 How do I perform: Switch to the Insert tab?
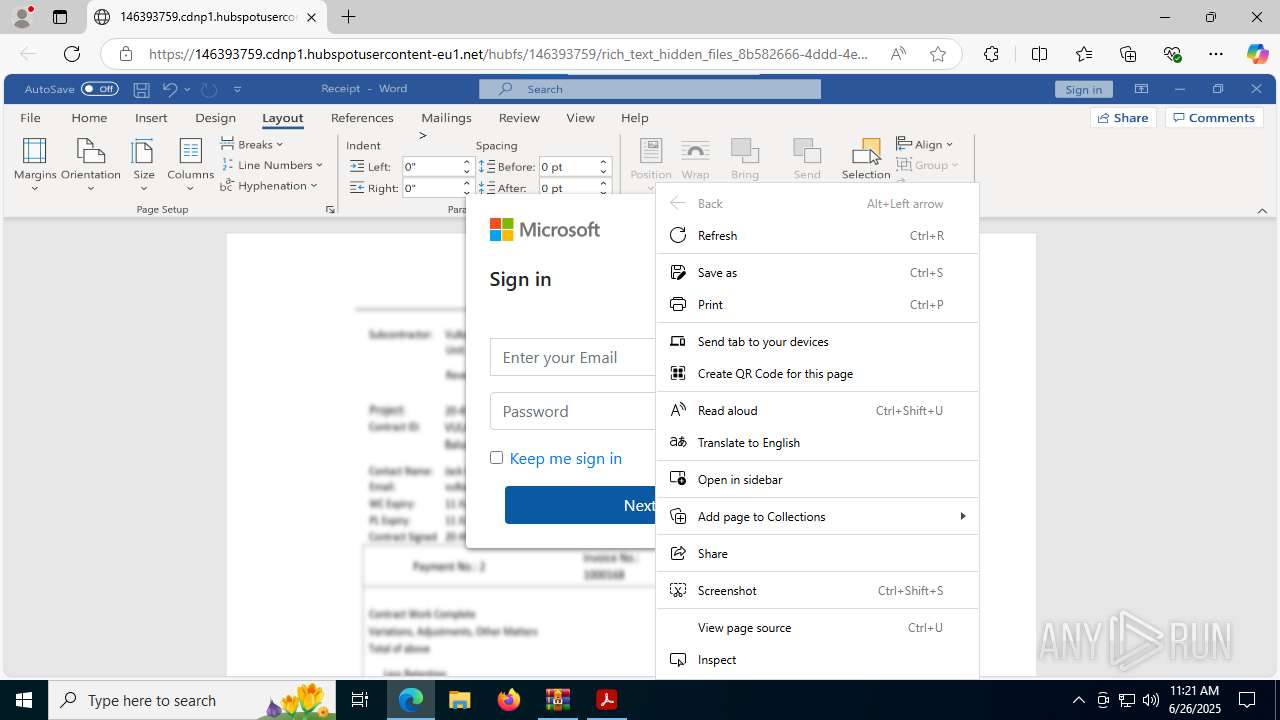coord(151,118)
